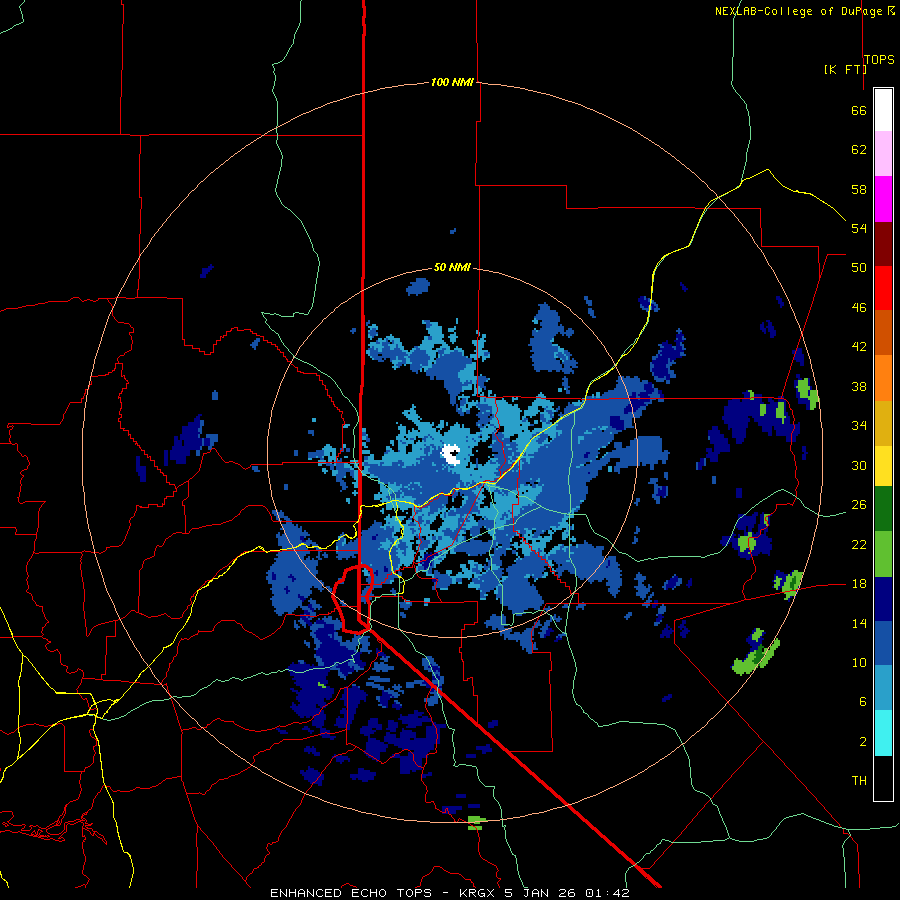This screenshot has height=900, width=900.
Task: Select the legend value 10
Action: [x=859, y=662]
